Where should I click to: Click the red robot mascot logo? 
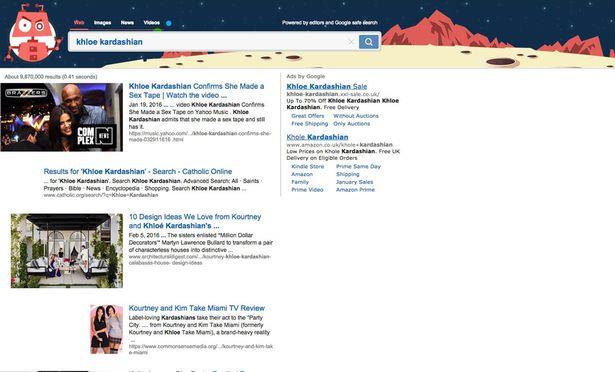click(x=33, y=33)
